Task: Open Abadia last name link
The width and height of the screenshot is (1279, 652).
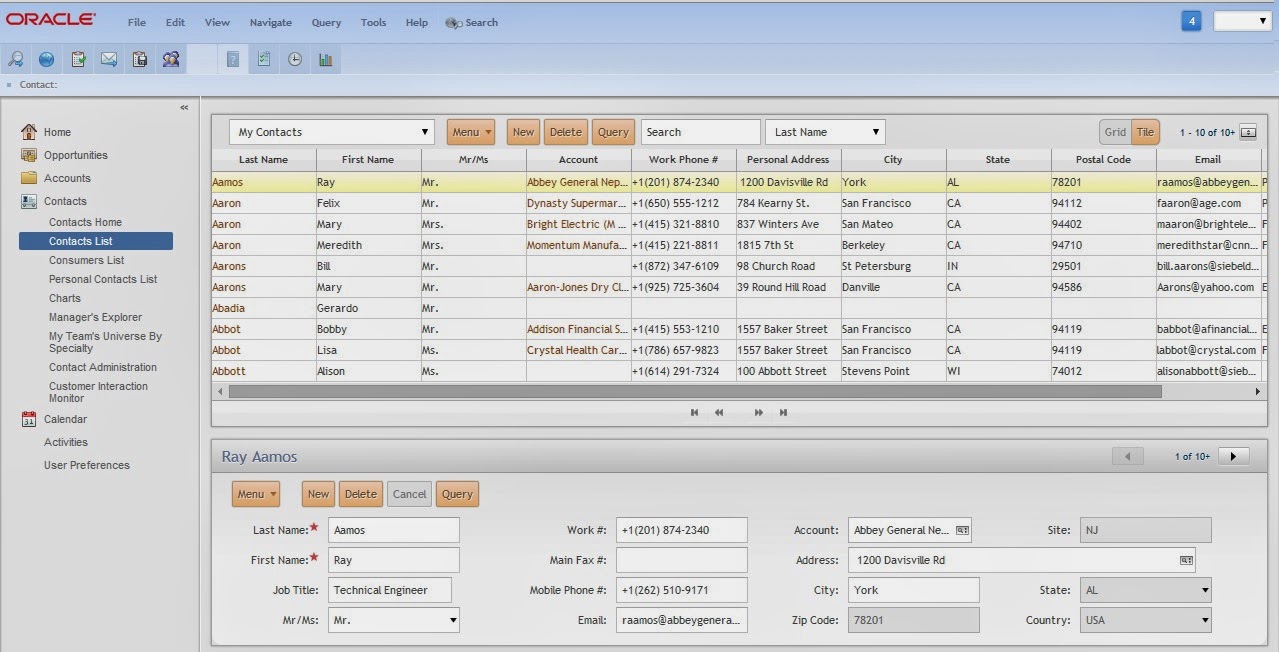Action: click(x=228, y=308)
